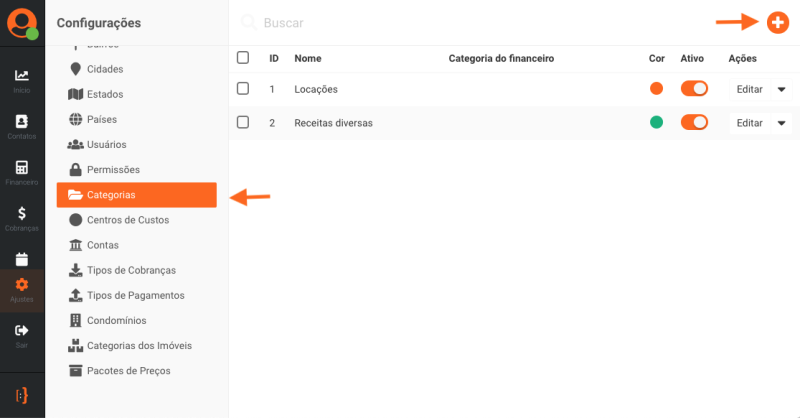Open Centros de Custos settings menu
This screenshot has width=800, height=418.
pyautogui.click(x=127, y=220)
